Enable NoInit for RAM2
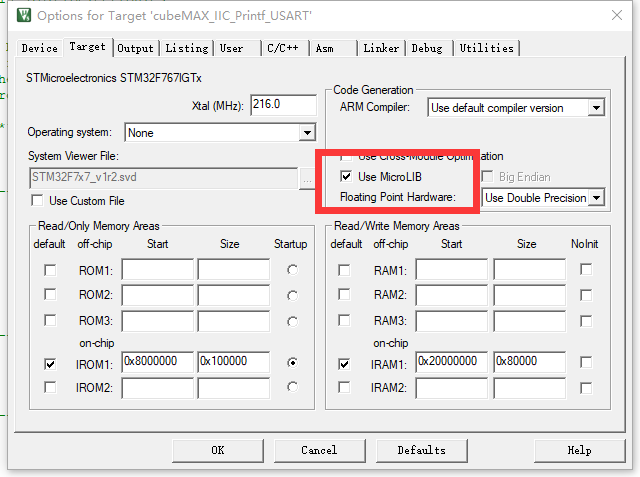 click(x=586, y=295)
